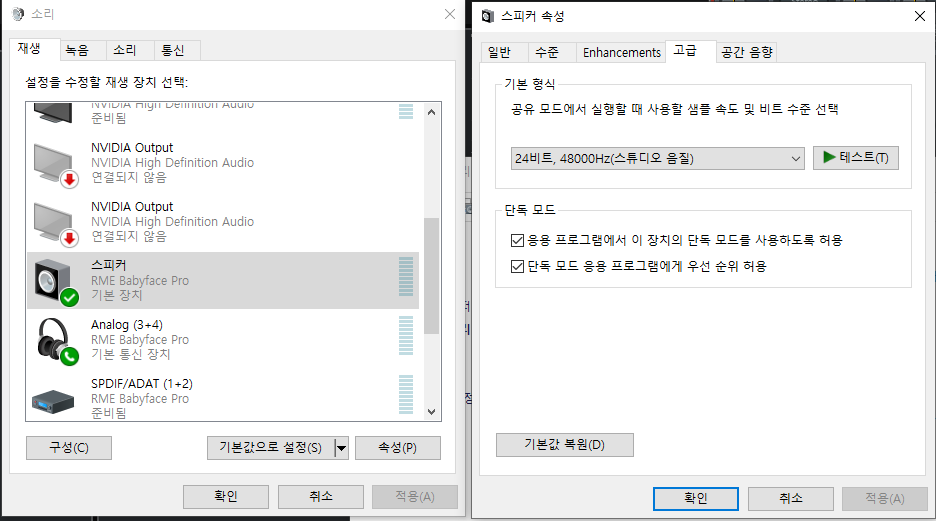Click the sound icon in 소리 title bar

(19, 14)
